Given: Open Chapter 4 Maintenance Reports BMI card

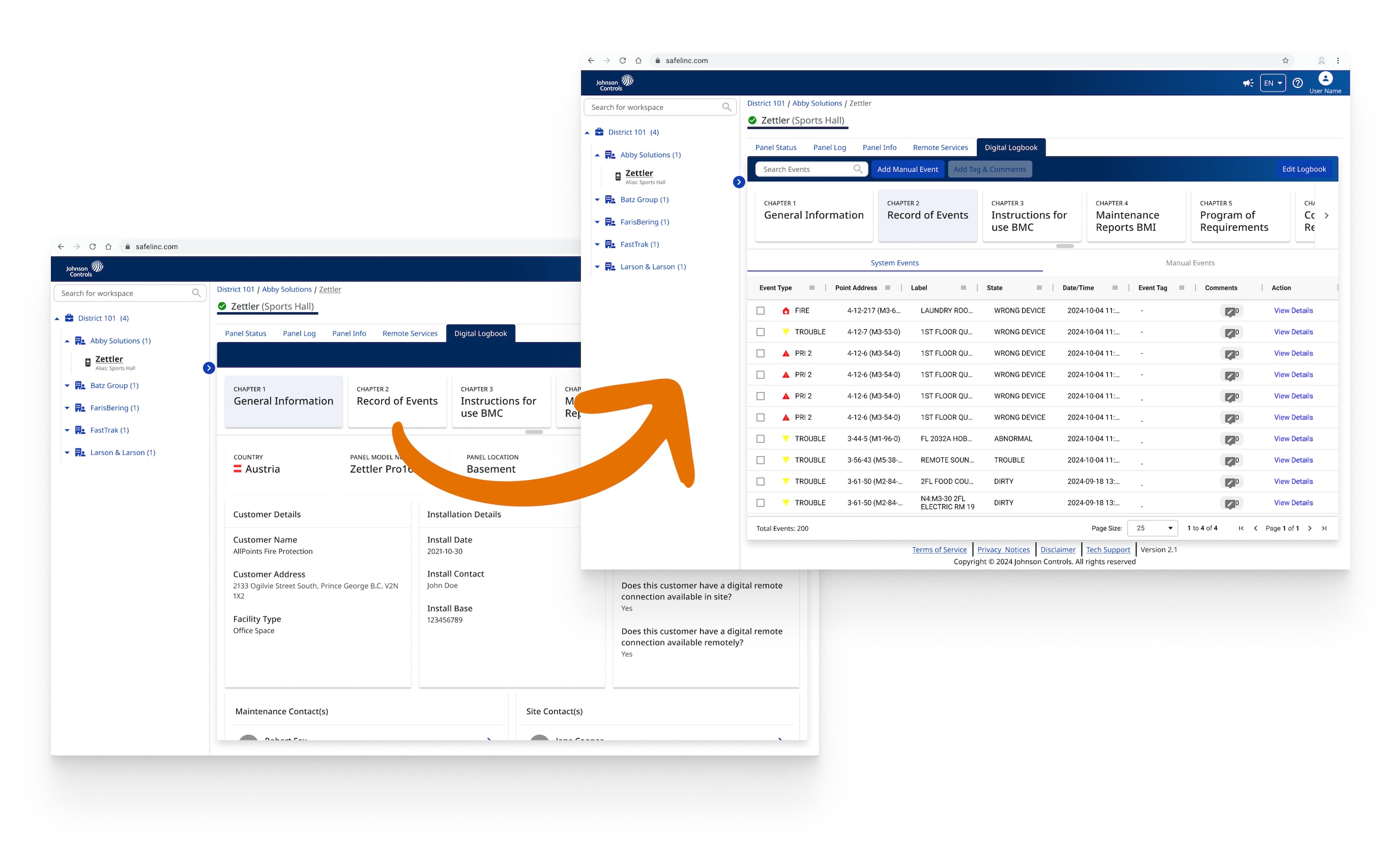Looking at the screenshot, I should (1135, 215).
